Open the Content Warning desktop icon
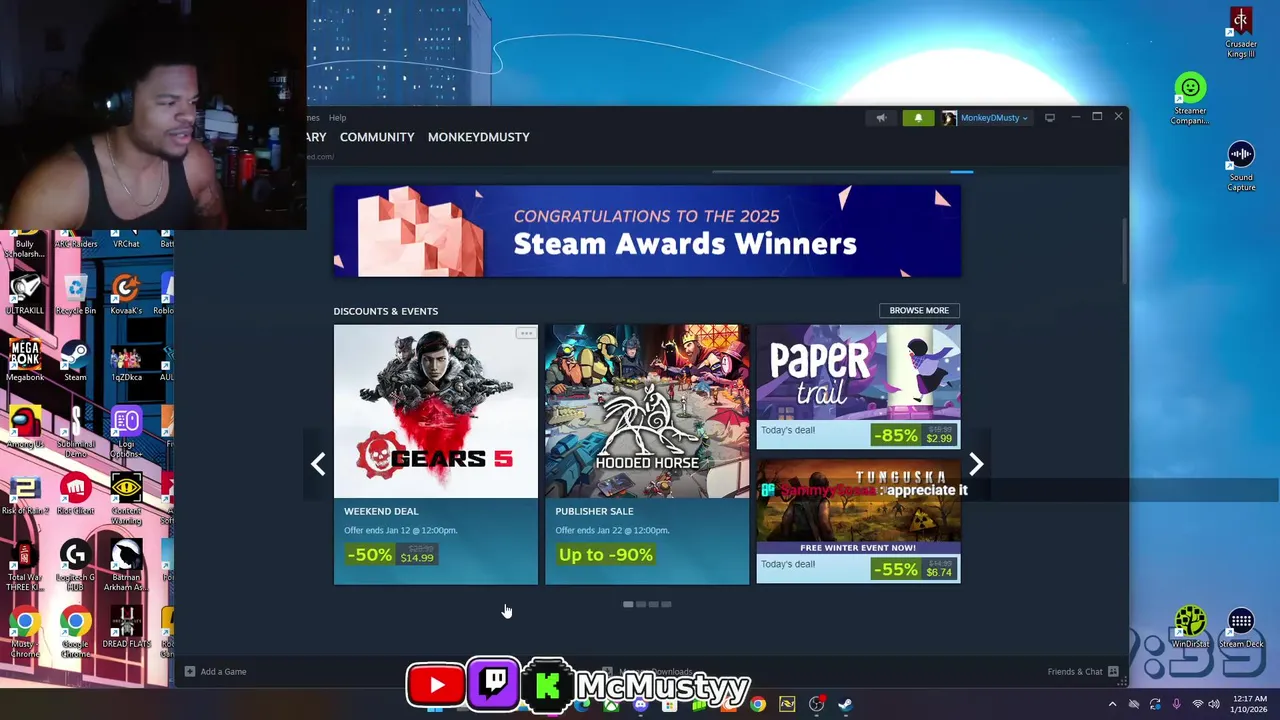 pyautogui.click(x=126, y=500)
